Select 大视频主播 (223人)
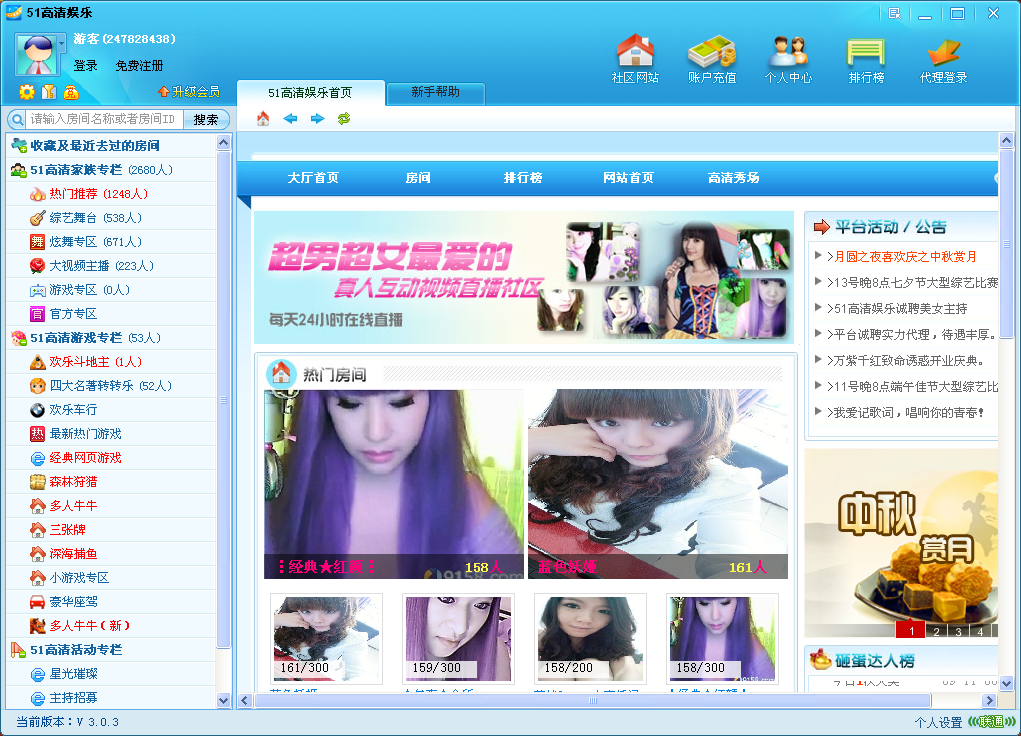This screenshot has width=1021, height=736. [x=111, y=266]
